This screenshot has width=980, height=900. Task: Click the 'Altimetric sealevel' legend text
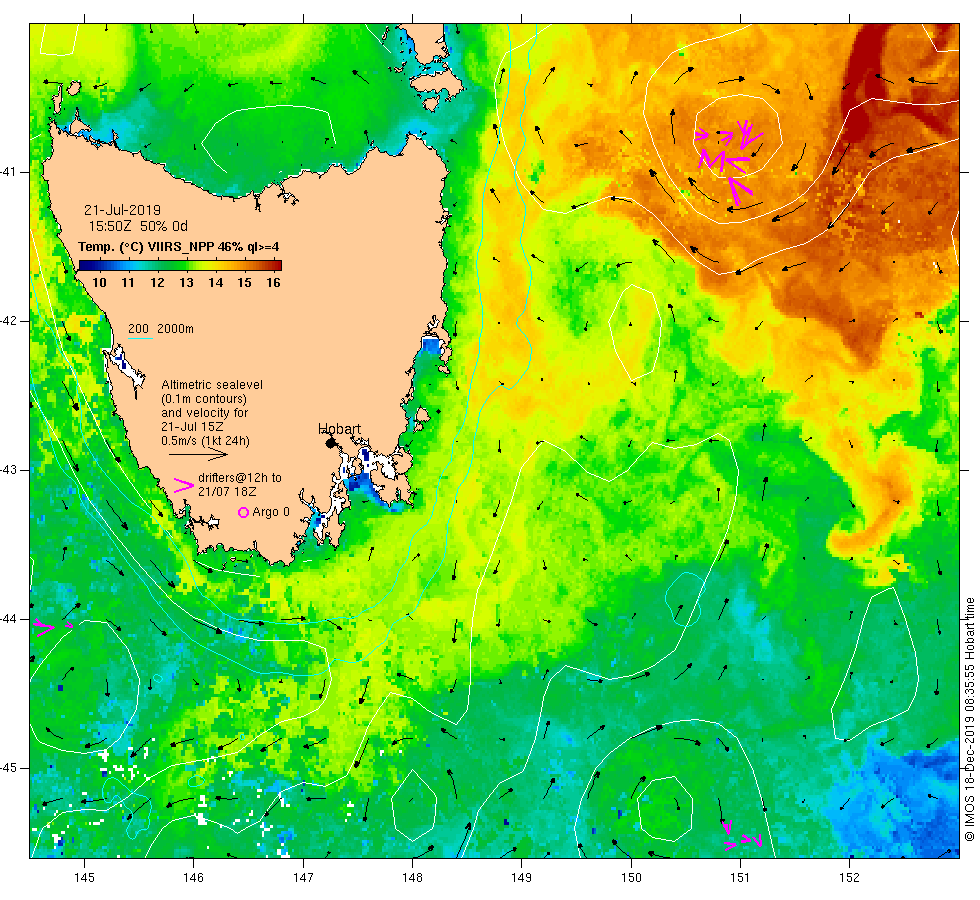pyautogui.click(x=212, y=385)
